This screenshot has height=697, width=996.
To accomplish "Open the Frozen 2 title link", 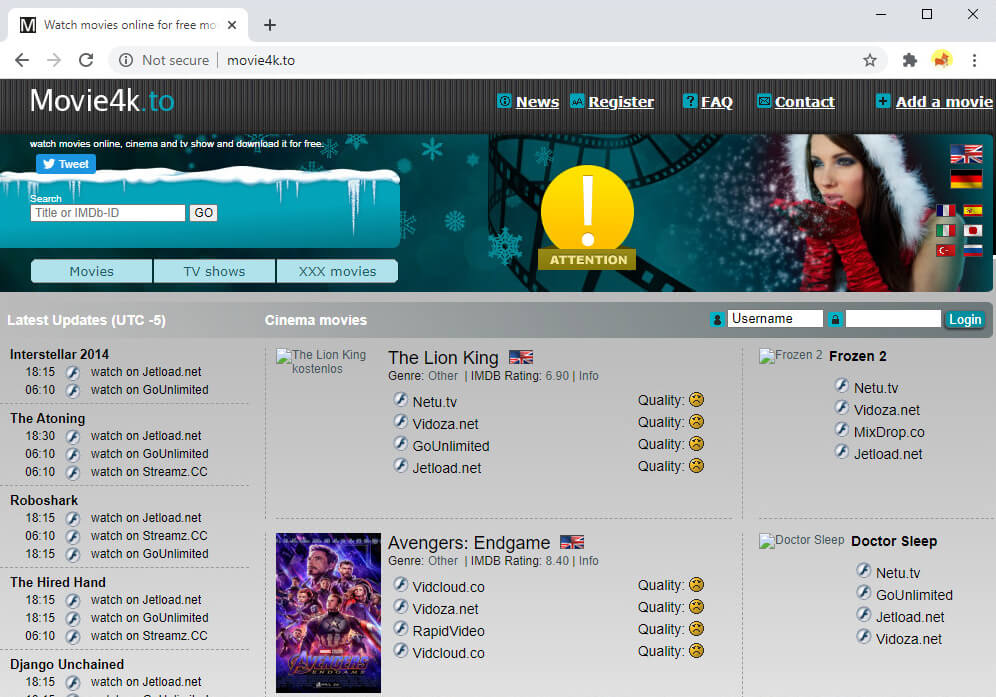I will coord(858,356).
